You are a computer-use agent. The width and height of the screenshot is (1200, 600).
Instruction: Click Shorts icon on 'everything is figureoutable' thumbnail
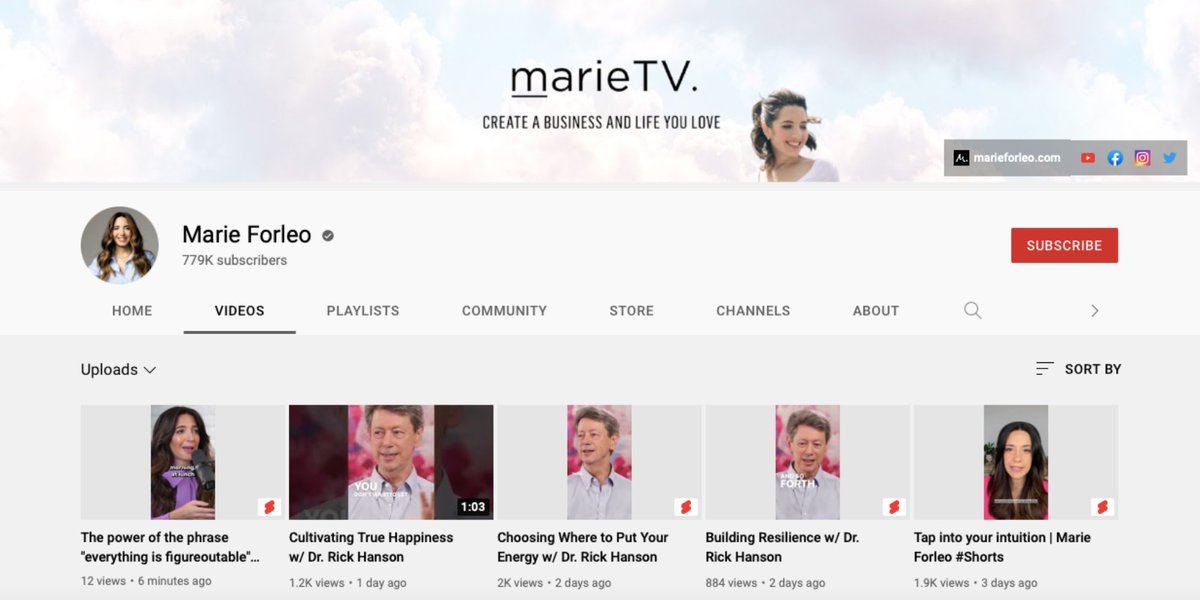click(269, 507)
